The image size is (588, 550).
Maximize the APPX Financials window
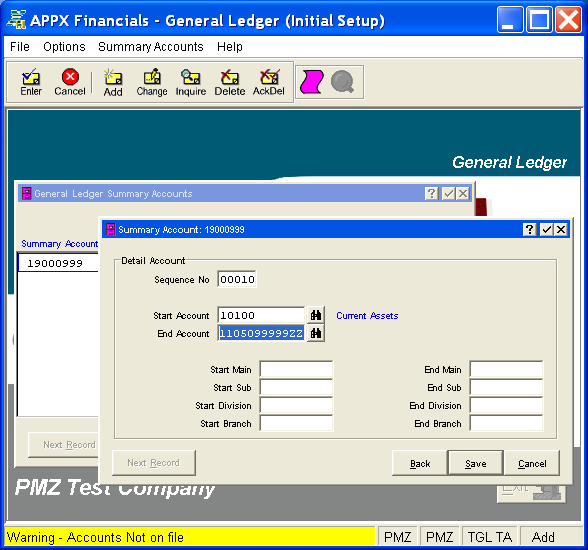[x=539, y=19]
